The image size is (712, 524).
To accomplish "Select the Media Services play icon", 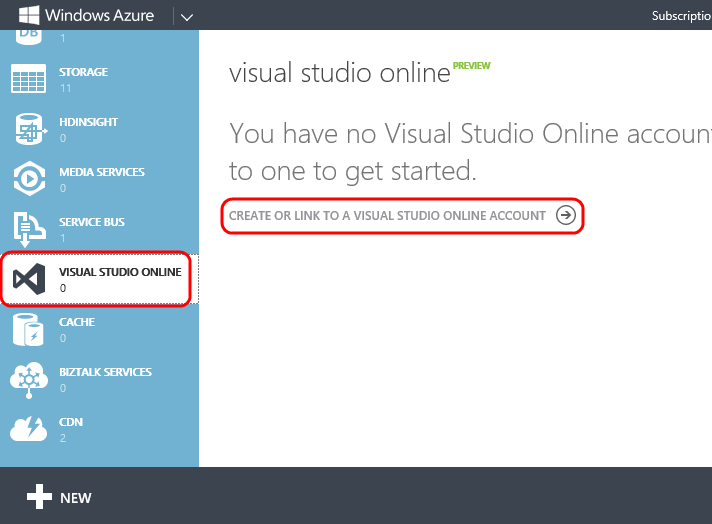I will (30, 178).
